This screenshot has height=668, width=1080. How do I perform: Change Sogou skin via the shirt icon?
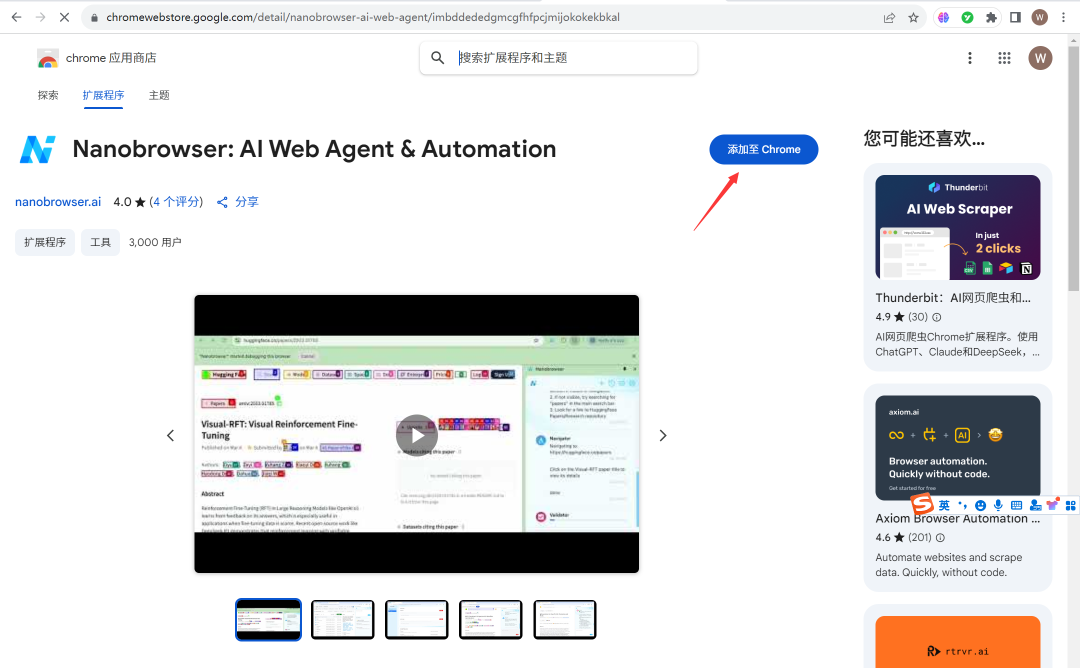[x=1051, y=505]
